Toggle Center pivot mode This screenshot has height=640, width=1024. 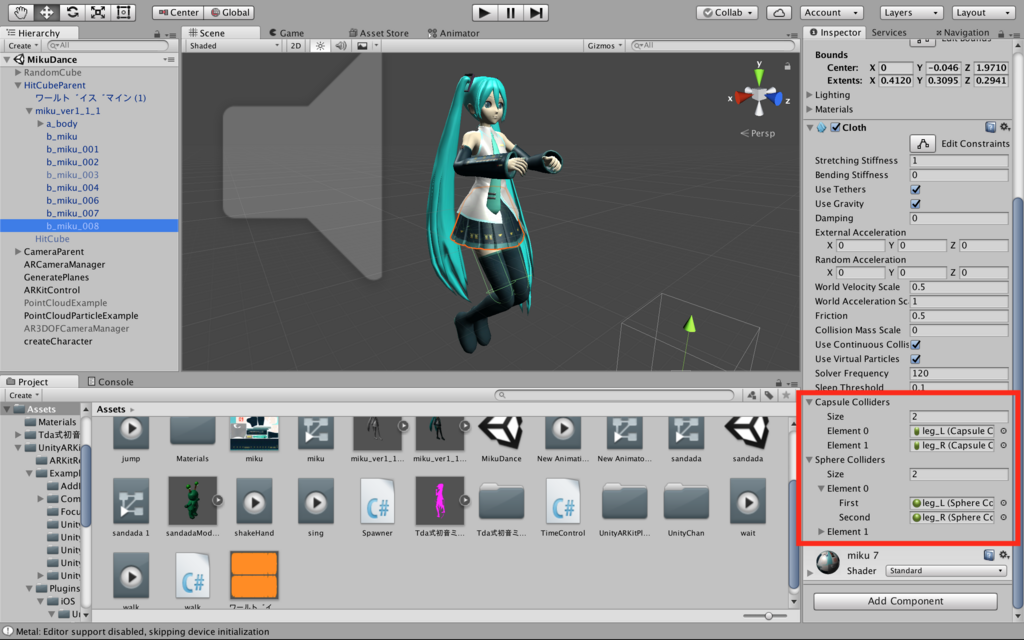pos(178,12)
